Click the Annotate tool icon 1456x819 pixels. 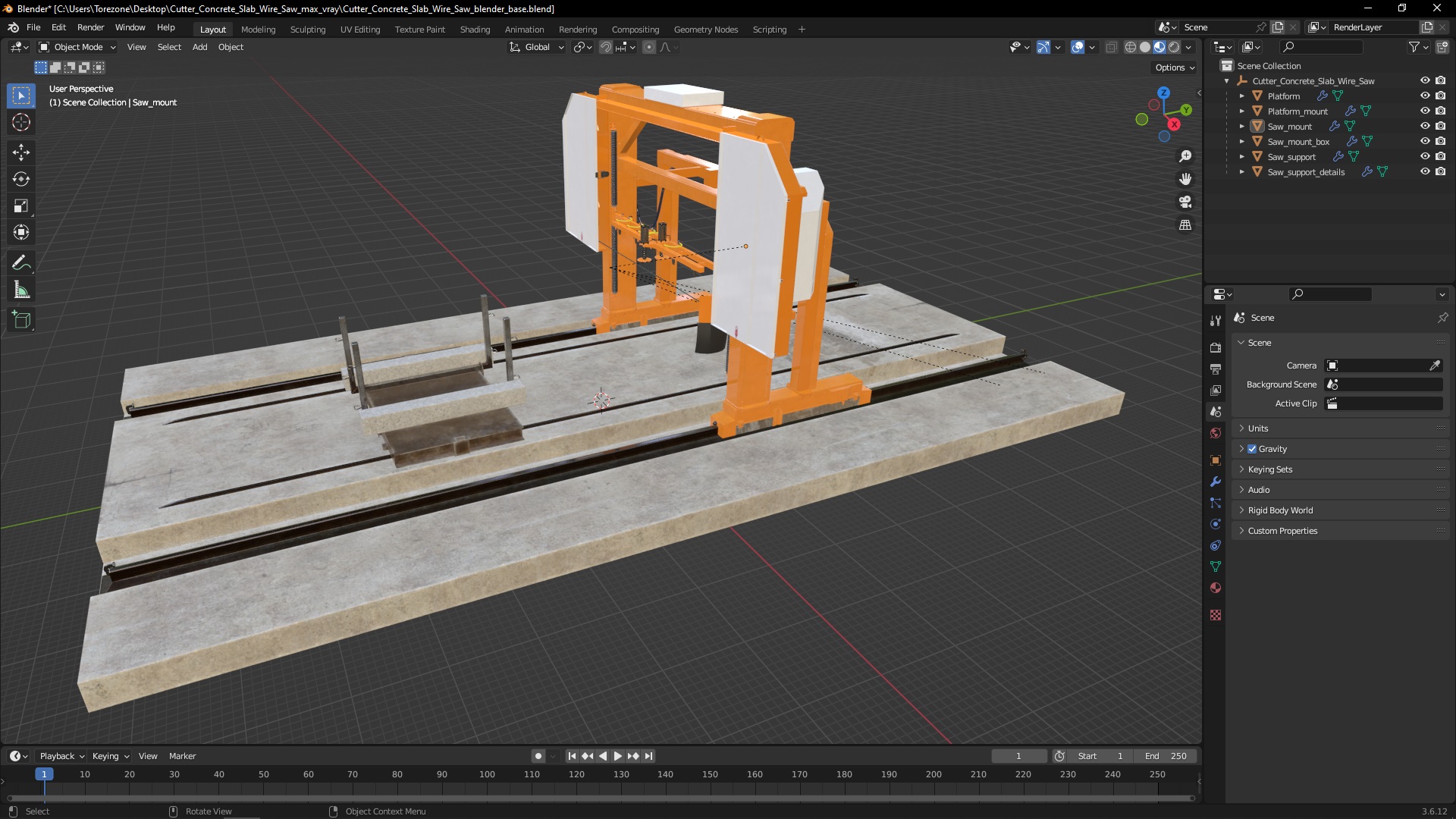22,262
